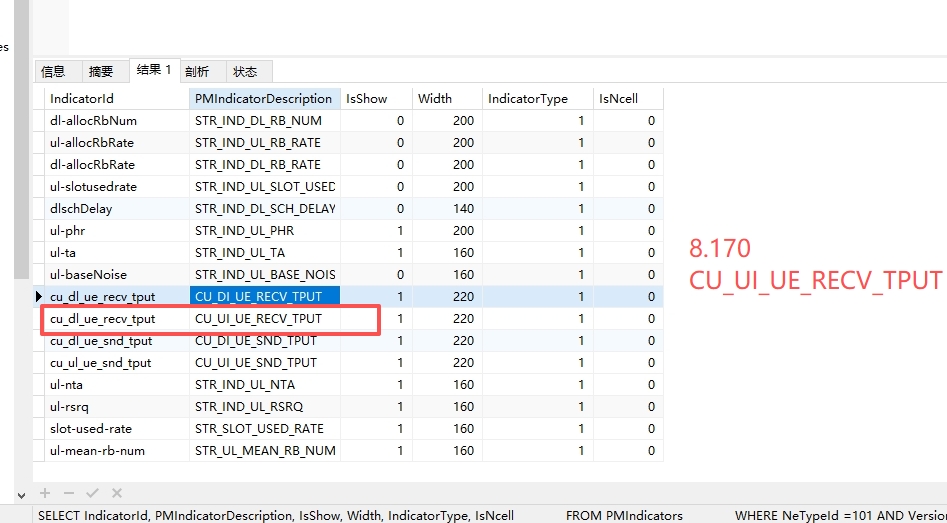The width and height of the screenshot is (947, 523).
Task: Click the IndicatorType column header
Action: click(527, 99)
